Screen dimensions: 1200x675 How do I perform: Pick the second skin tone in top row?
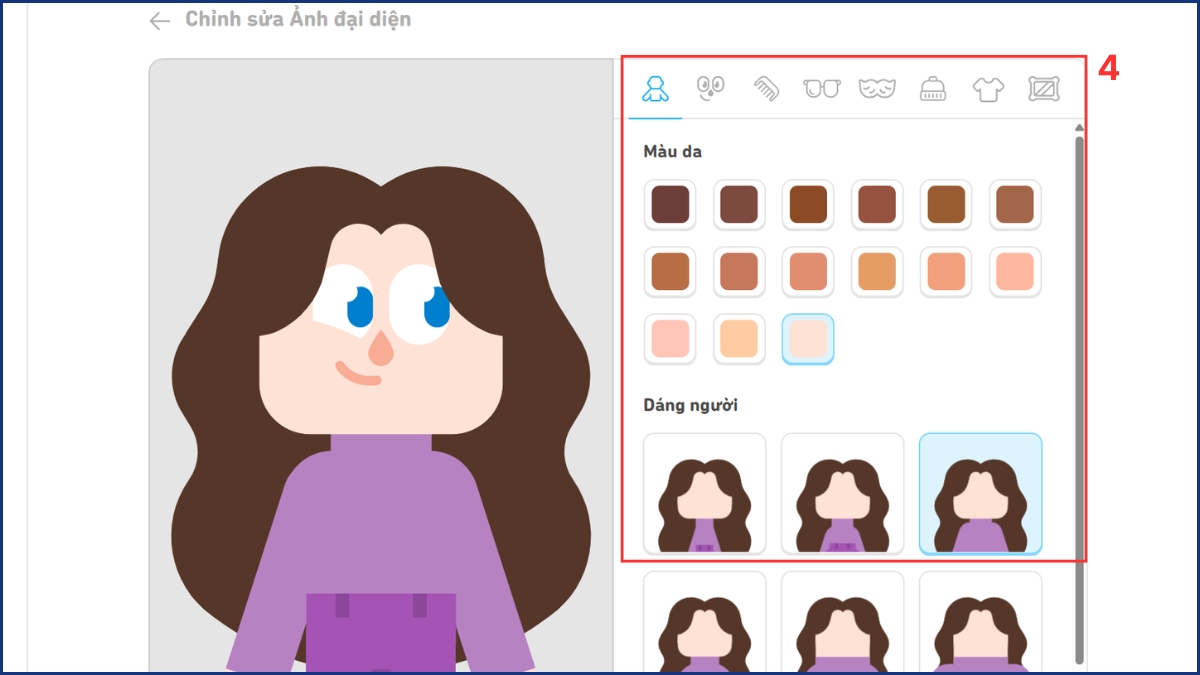[x=739, y=205]
